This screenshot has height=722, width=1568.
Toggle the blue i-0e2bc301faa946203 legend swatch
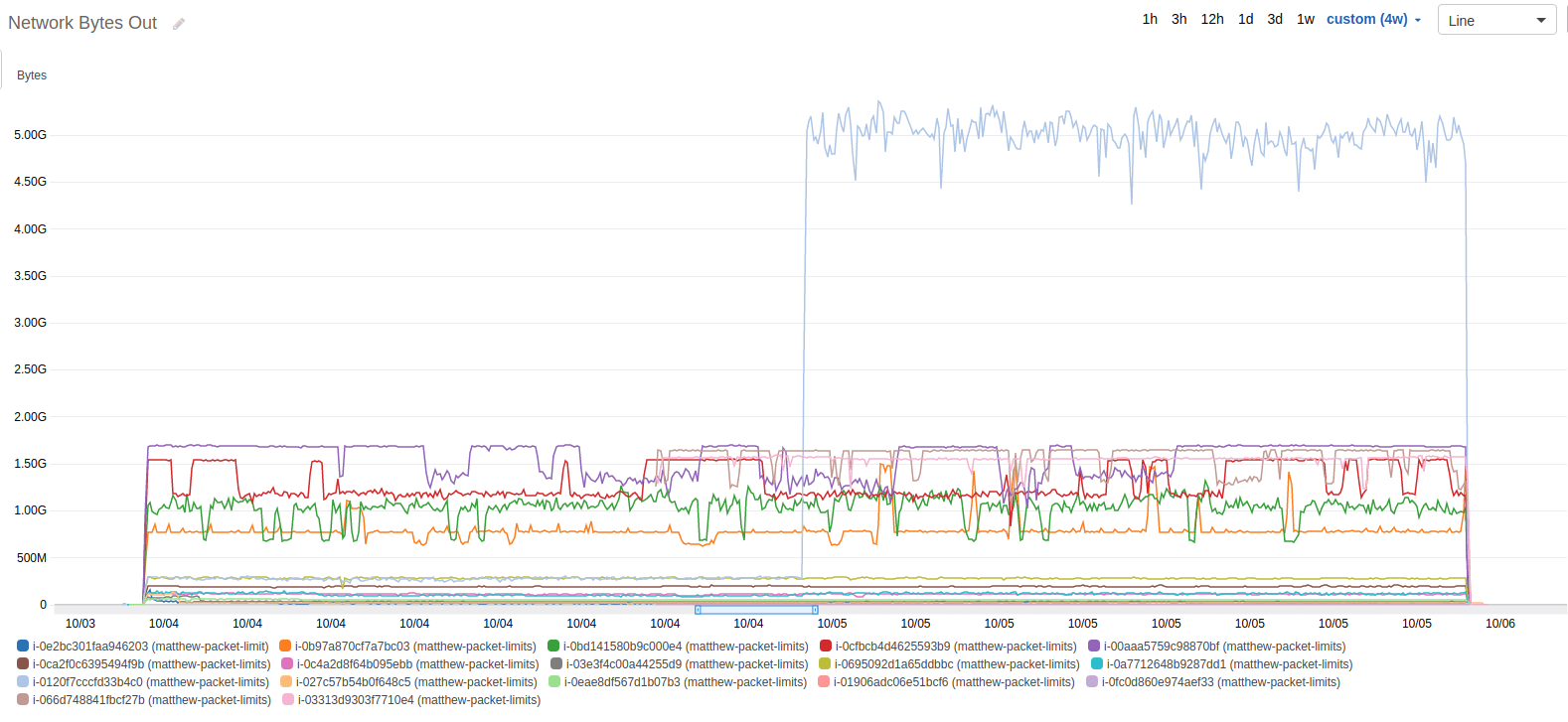tap(23, 647)
